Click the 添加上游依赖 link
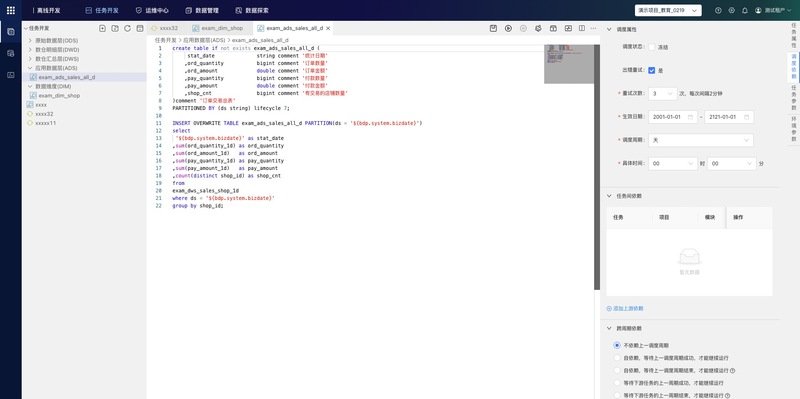800x399 pixels. pos(624,309)
